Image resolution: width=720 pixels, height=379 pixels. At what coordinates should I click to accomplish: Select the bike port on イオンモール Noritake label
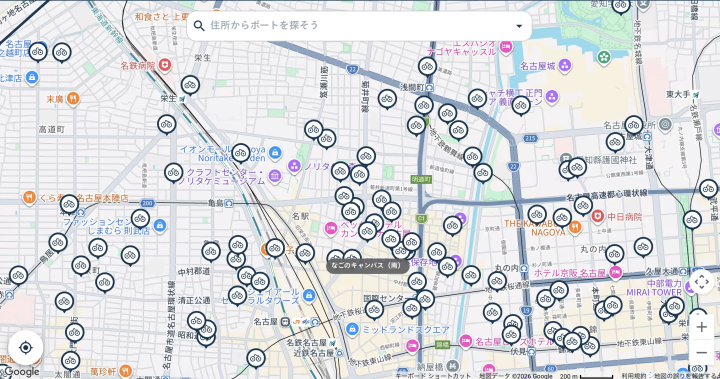(241, 153)
